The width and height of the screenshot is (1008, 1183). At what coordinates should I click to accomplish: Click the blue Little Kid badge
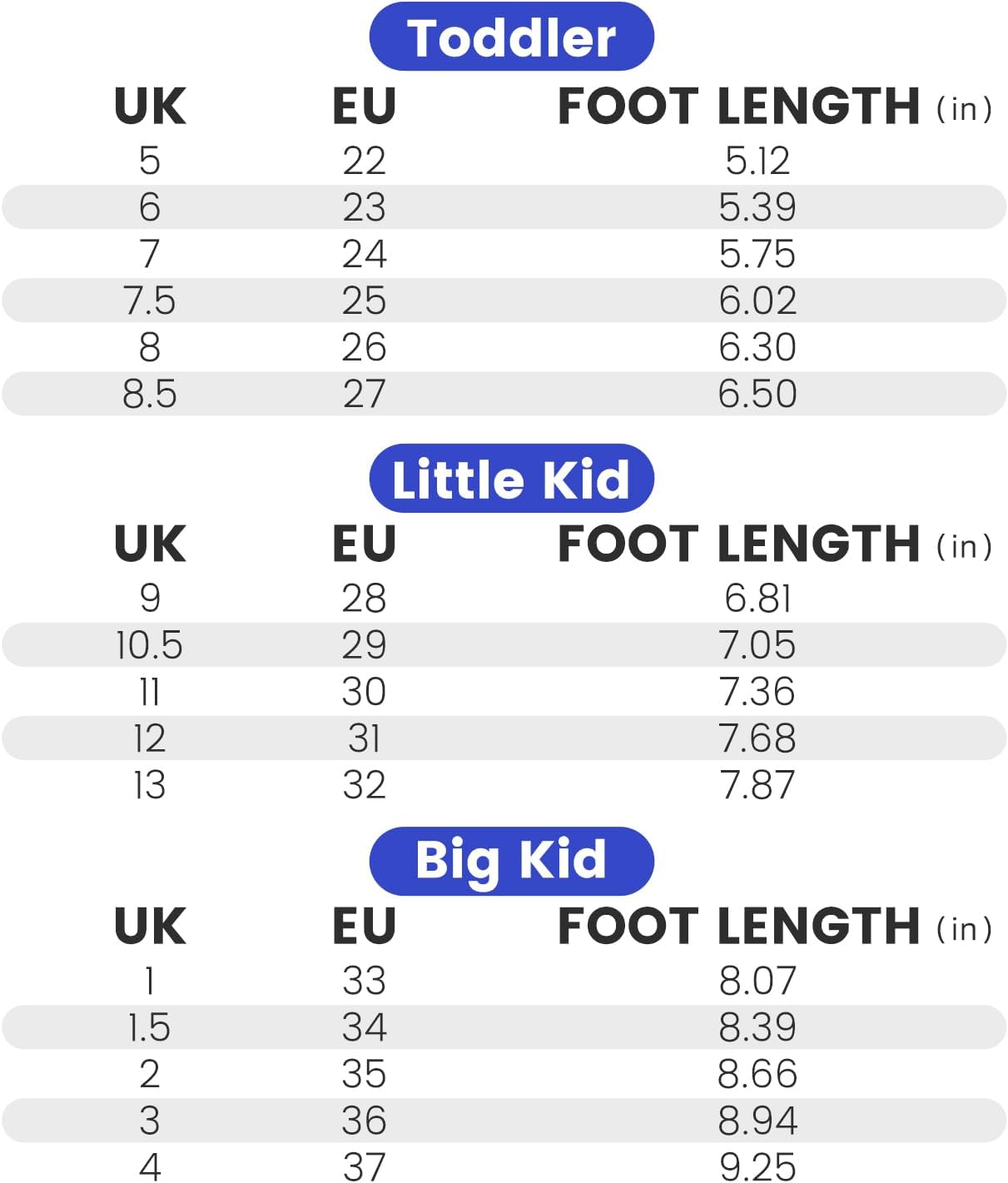coord(511,479)
